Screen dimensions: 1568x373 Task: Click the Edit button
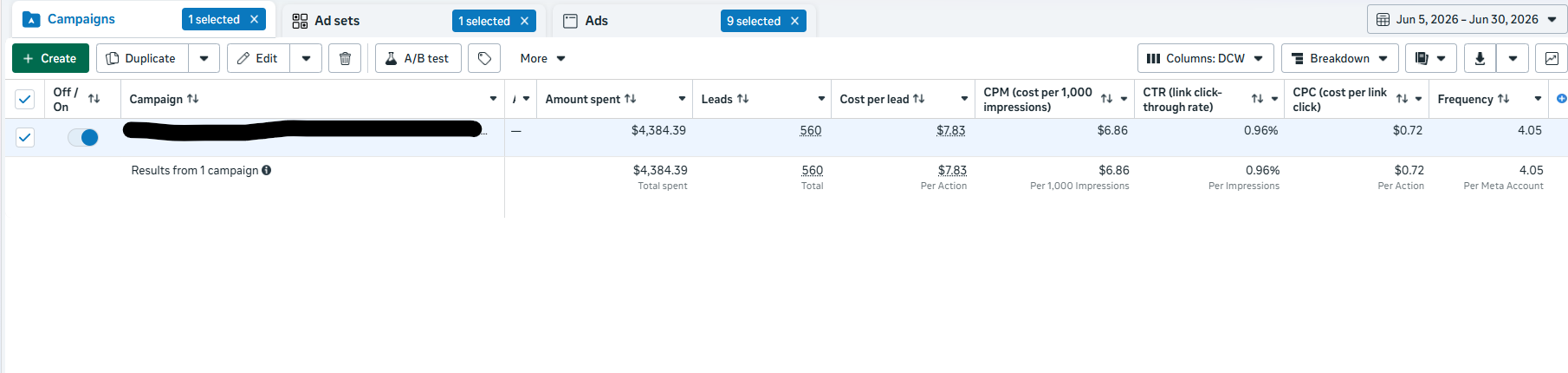pos(258,58)
